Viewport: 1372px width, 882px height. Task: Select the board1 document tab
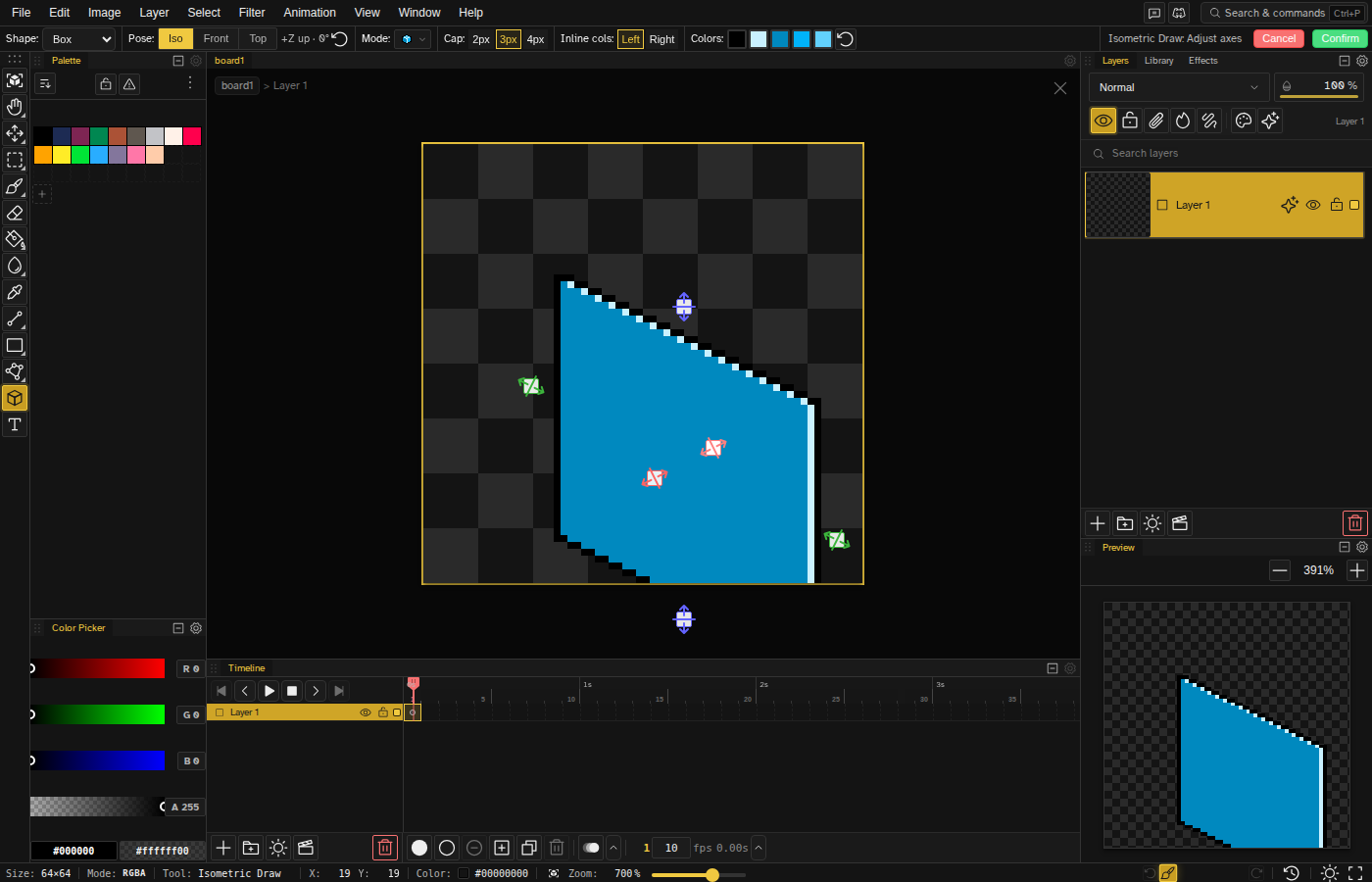[x=229, y=61]
